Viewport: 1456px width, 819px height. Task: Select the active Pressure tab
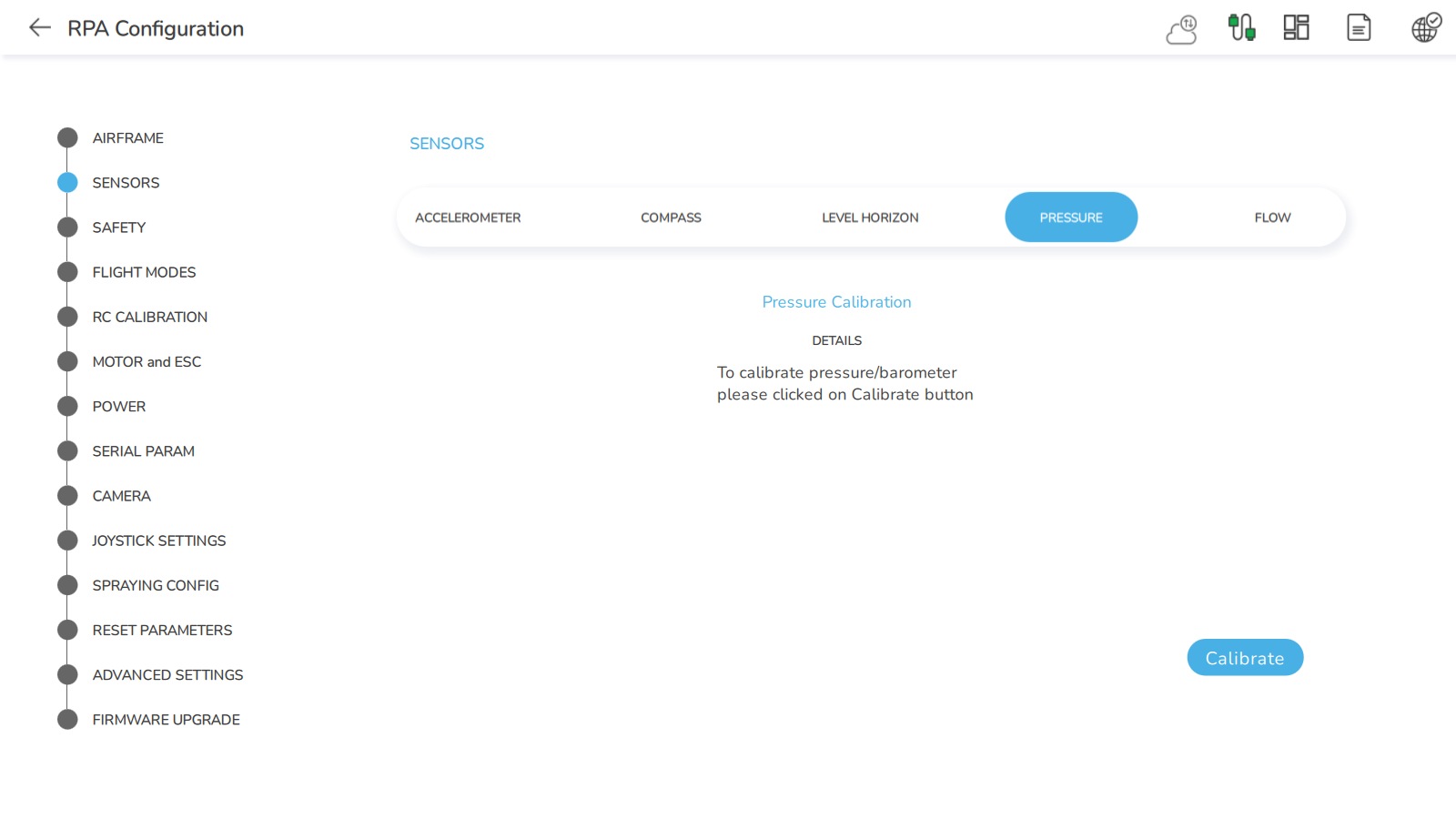1071,217
